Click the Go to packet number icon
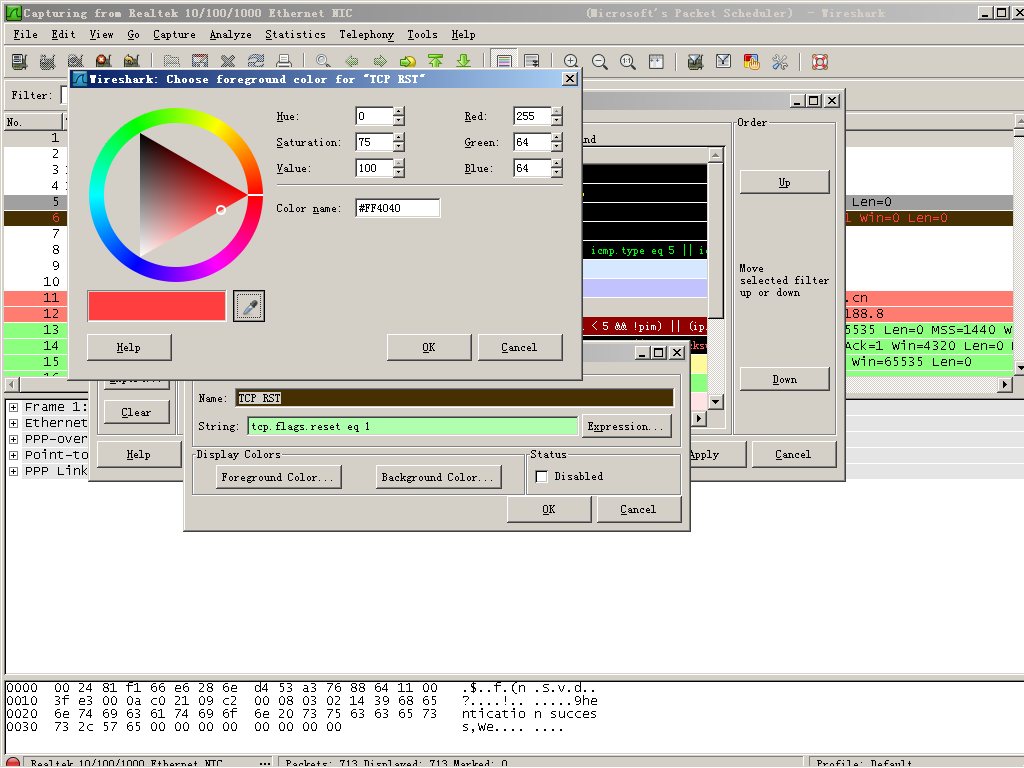The height and width of the screenshot is (768, 1024). tap(408, 61)
